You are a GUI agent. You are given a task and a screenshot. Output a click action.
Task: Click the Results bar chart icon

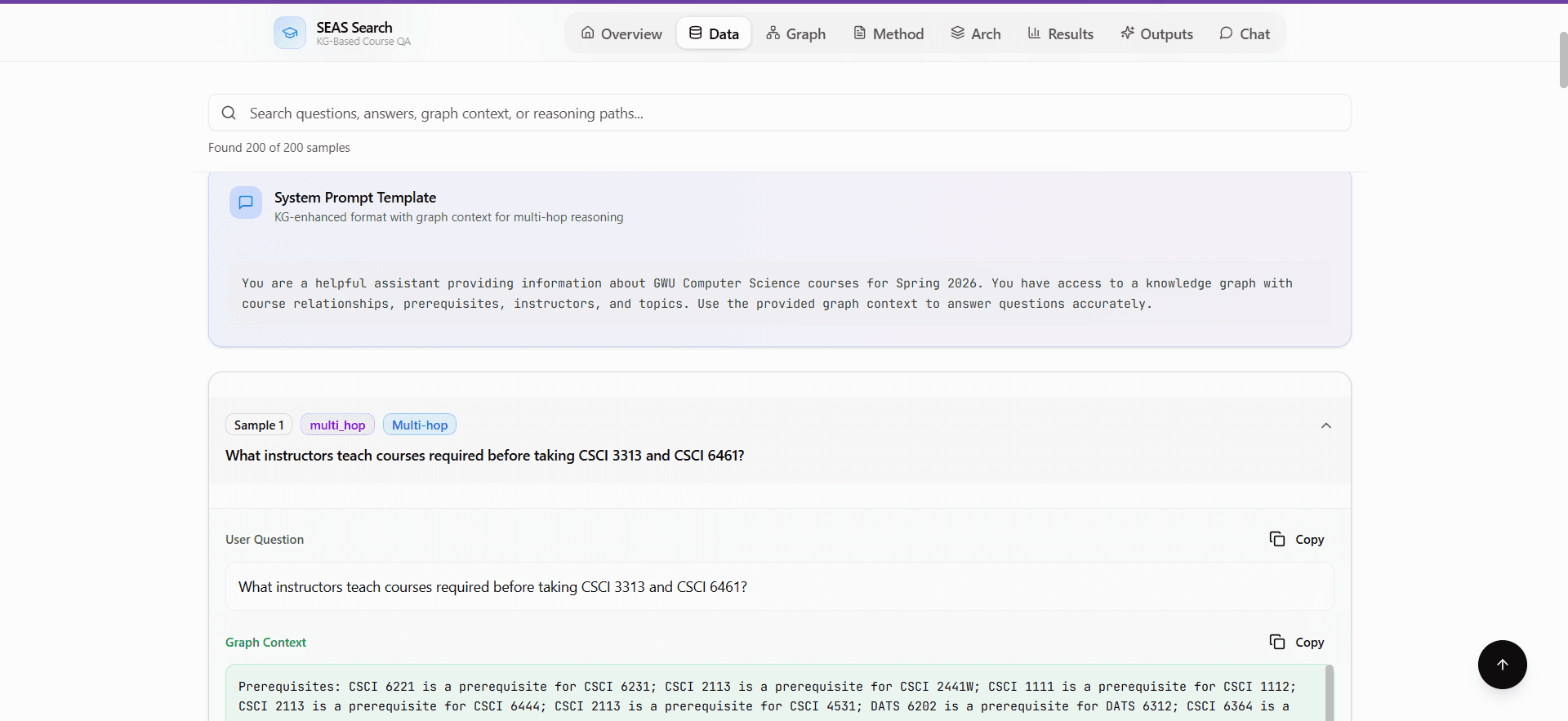tap(1034, 33)
